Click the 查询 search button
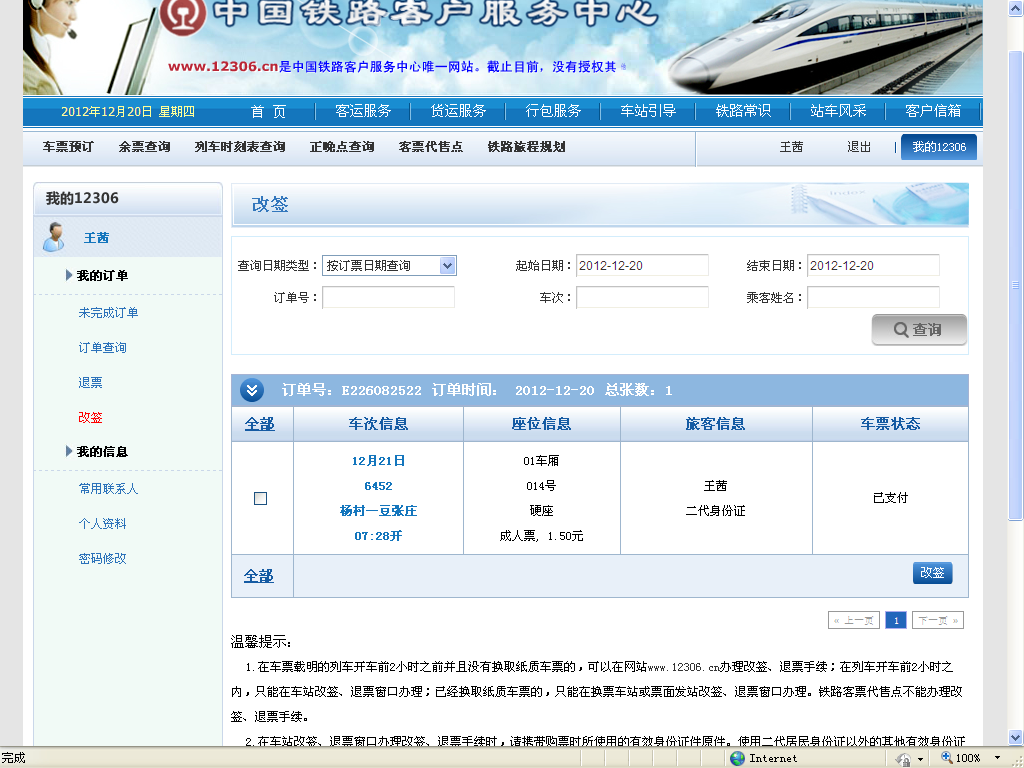The height and width of the screenshot is (768, 1024). click(x=919, y=330)
